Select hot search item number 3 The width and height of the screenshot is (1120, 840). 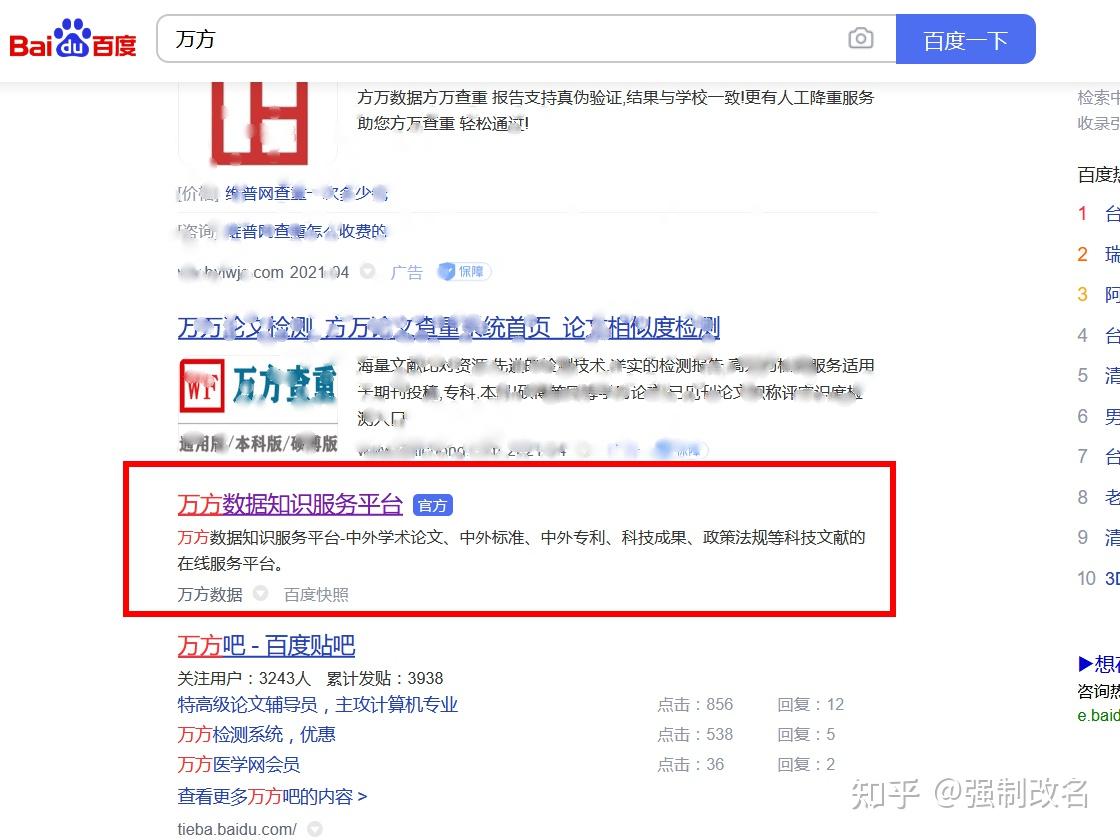(x=1098, y=294)
